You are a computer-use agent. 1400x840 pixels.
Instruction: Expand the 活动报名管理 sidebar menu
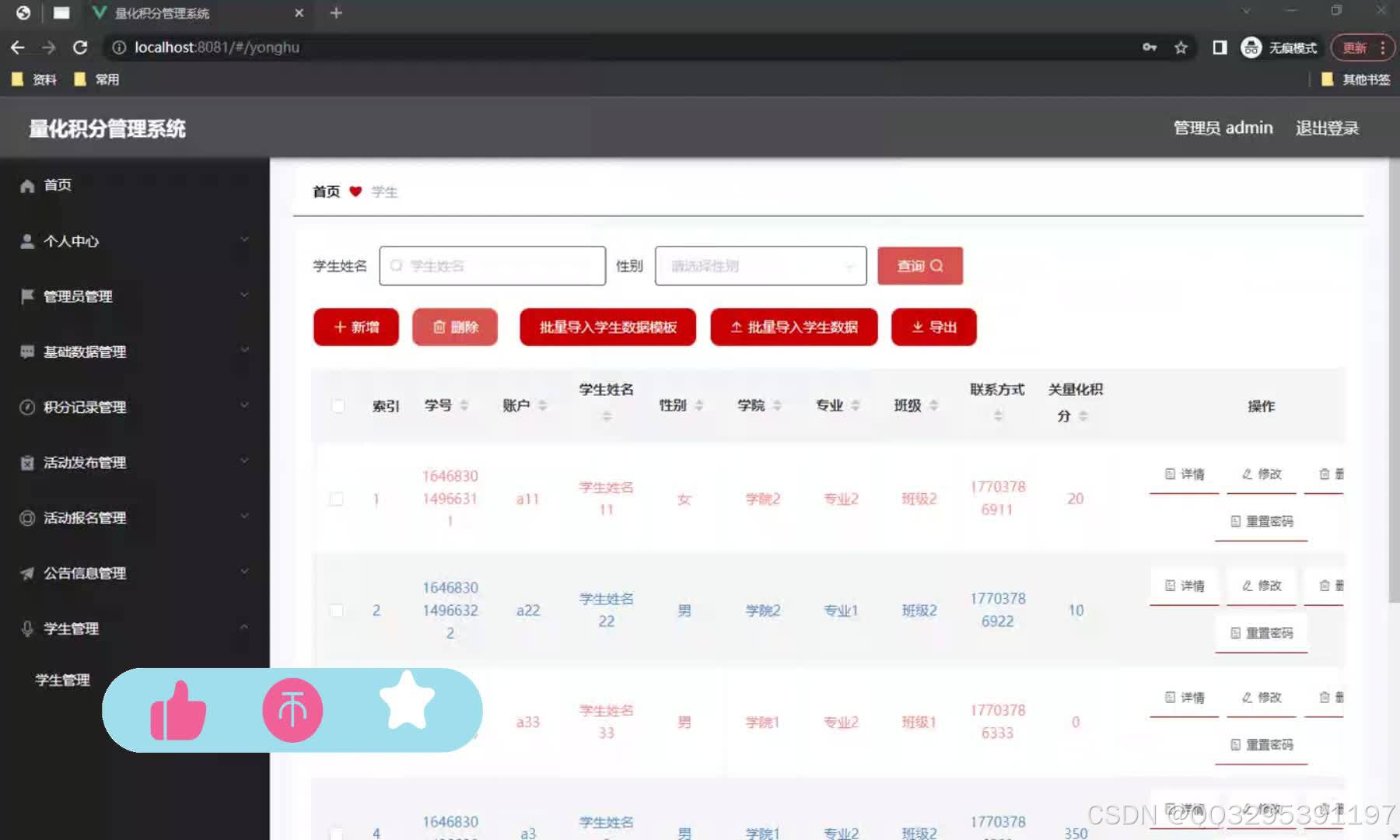244,516
